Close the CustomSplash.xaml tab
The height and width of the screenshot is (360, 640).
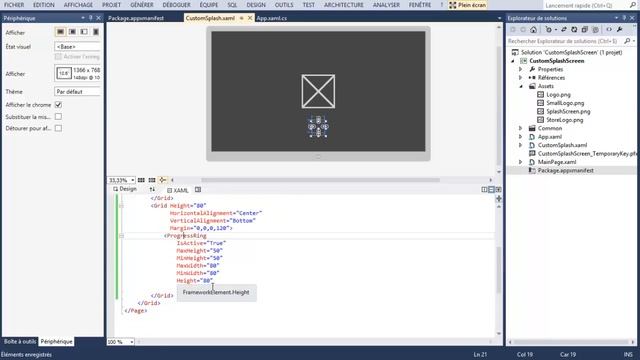tap(250, 18)
